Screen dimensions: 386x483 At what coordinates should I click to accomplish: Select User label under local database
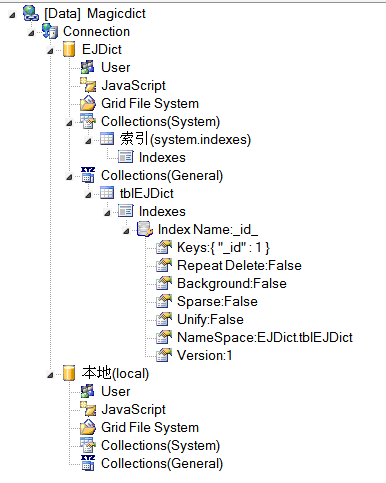115,392
